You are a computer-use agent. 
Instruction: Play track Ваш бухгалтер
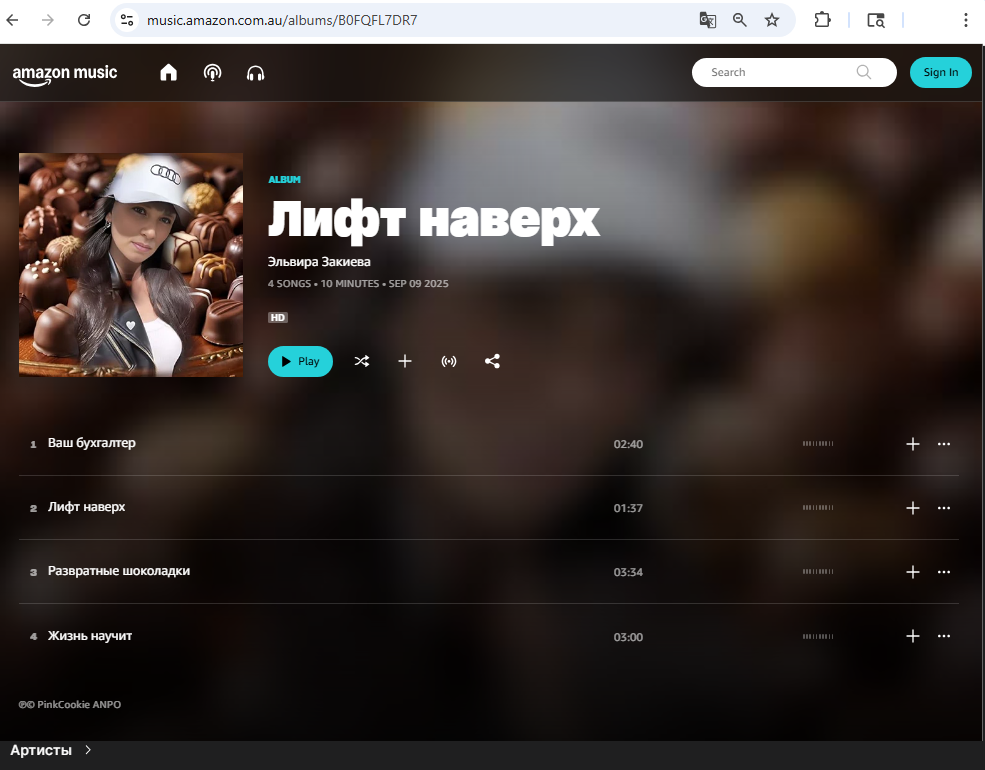coord(92,443)
